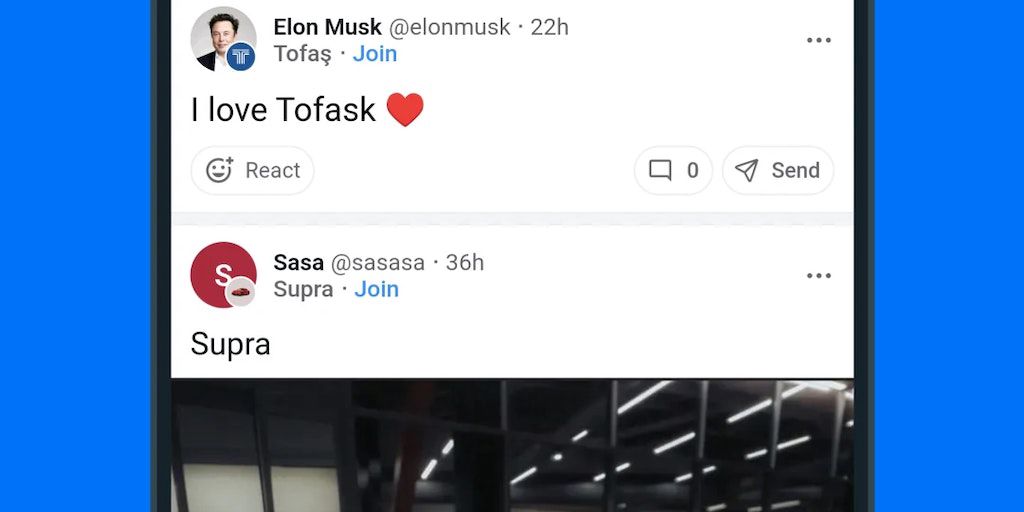
Task: Open the image in Sasa's Supra post
Action: coord(512,445)
